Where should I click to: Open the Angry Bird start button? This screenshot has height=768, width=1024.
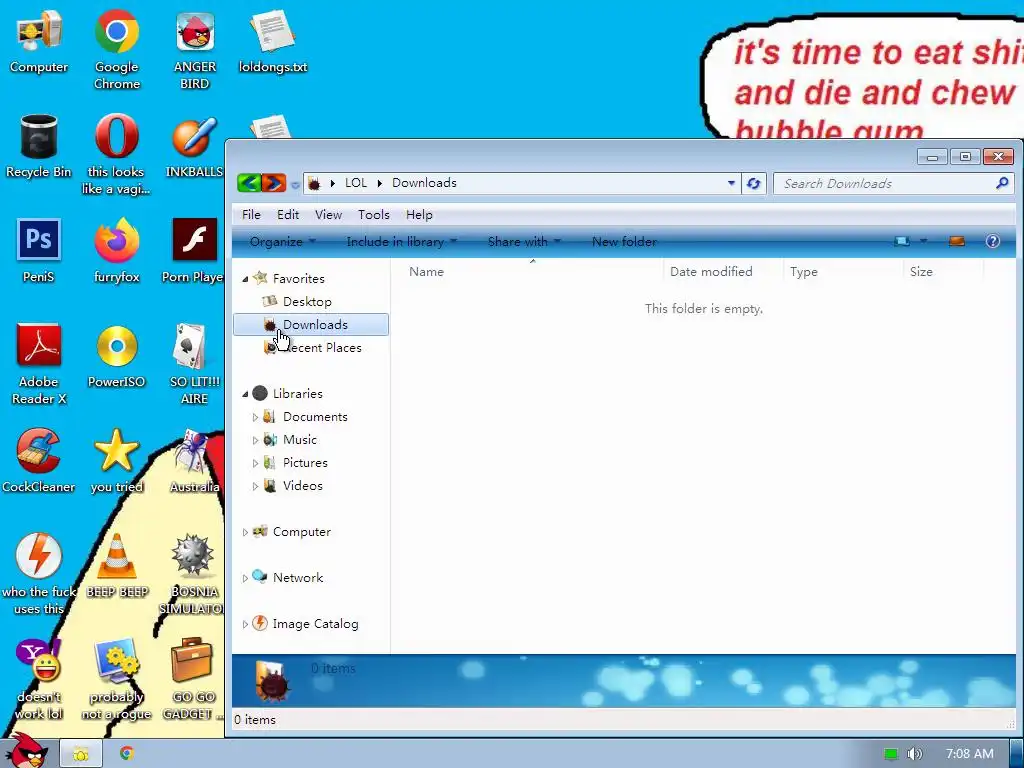[26, 751]
